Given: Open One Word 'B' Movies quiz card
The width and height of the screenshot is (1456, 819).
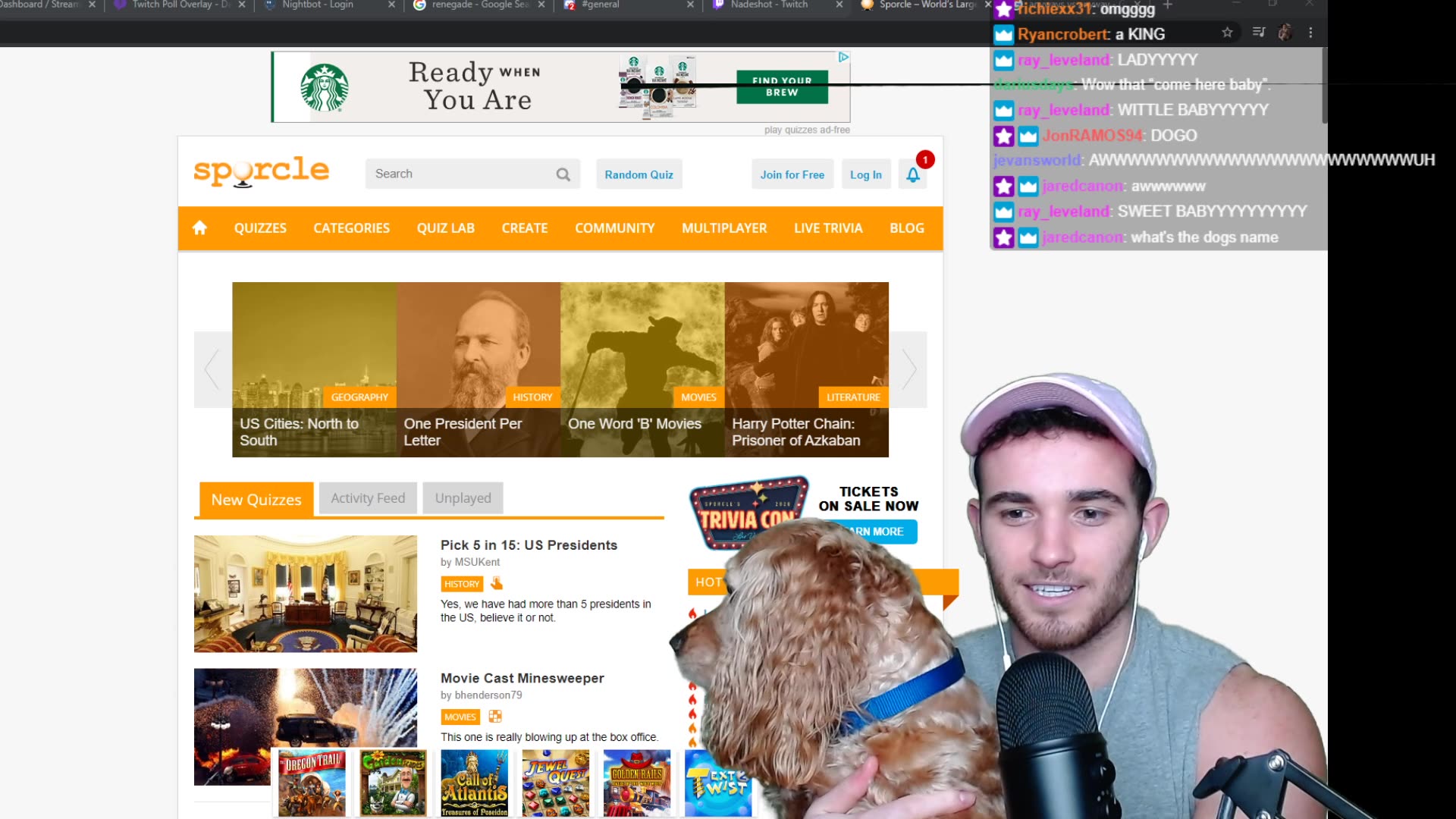Looking at the screenshot, I should coord(642,369).
